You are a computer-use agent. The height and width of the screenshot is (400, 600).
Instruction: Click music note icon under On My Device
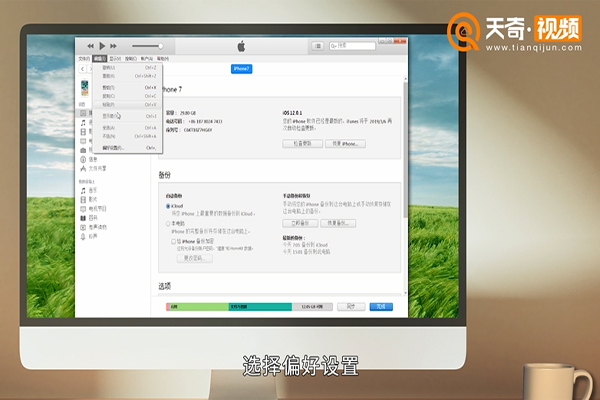(83, 190)
